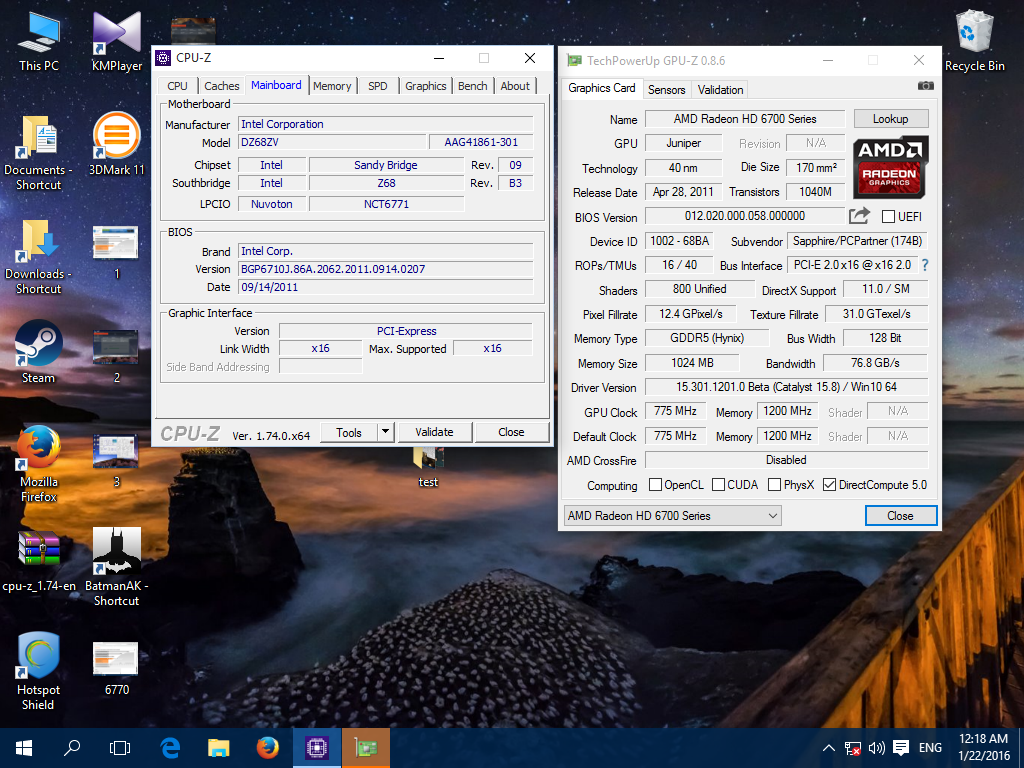This screenshot has height=768, width=1024.
Task: Open Tools dropdown arrow in CPU-Z
Action: (385, 432)
